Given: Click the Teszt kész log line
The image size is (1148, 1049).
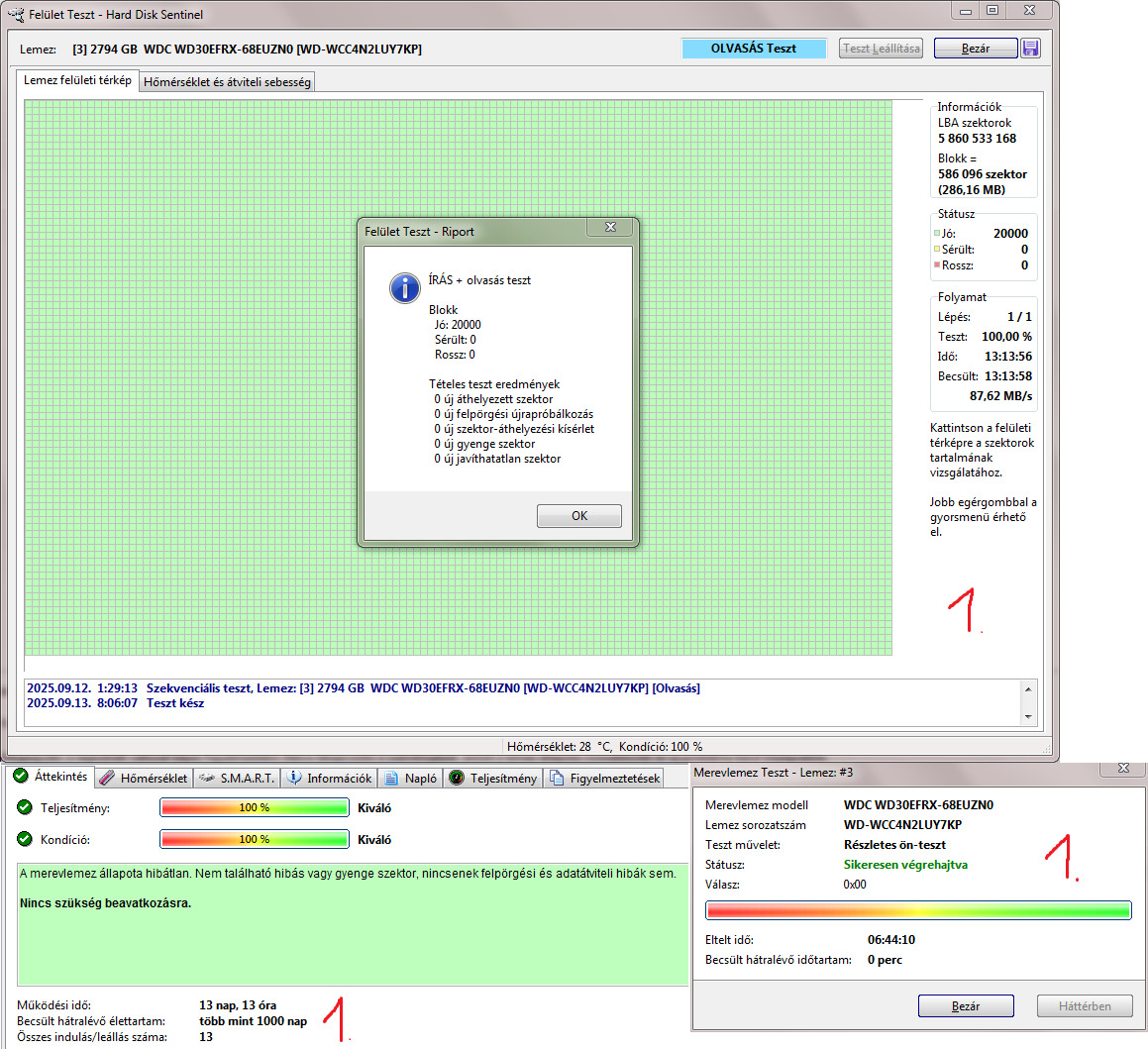Looking at the screenshot, I should point(116,702).
